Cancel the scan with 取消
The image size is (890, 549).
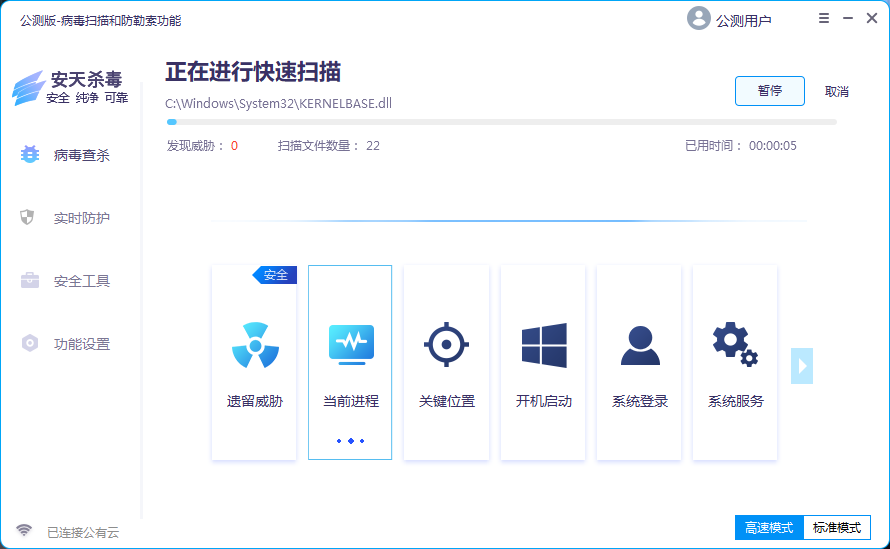pyautogui.click(x=837, y=91)
